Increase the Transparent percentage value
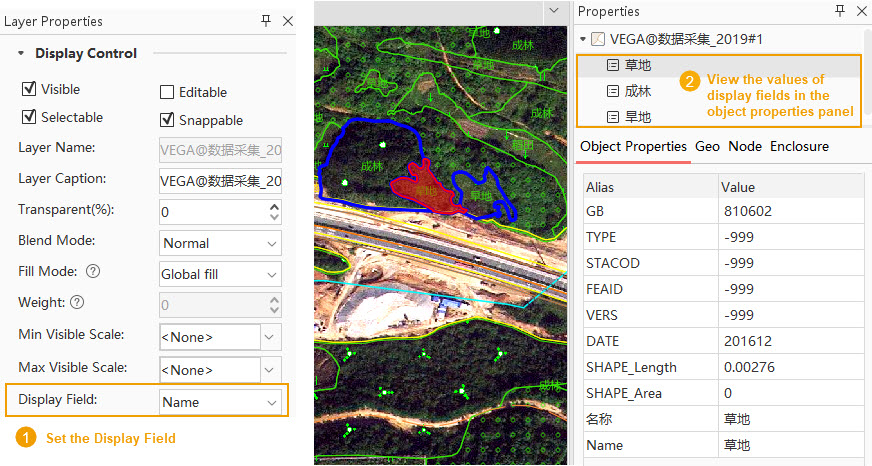Viewport: 872px width, 466px height. pos(274,207)
